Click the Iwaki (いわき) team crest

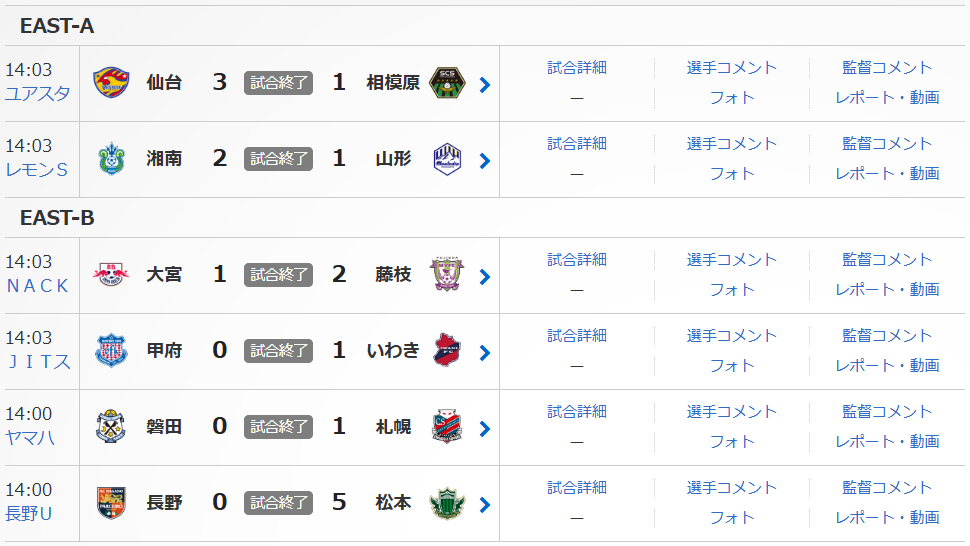[447, 351]
